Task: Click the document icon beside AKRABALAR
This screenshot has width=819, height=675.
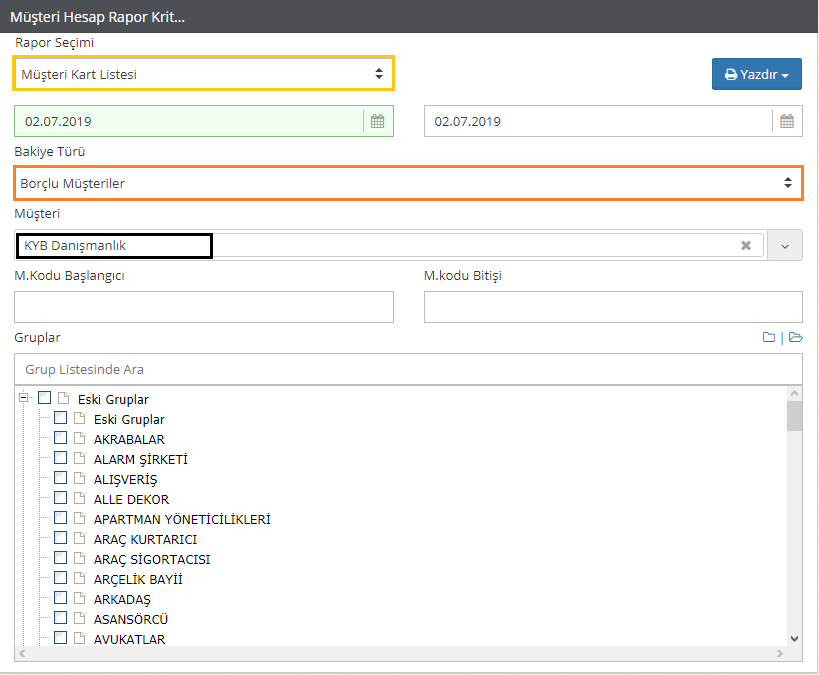Action: (80, 439)
